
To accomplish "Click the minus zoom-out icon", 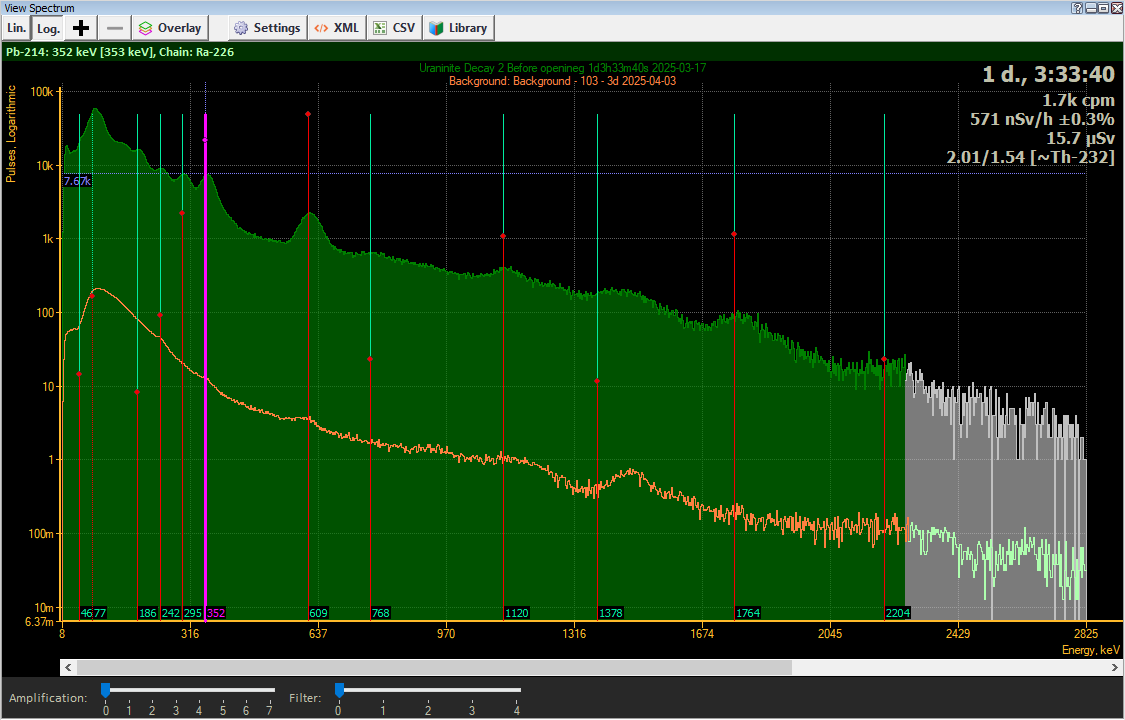I will coord(115,28).
